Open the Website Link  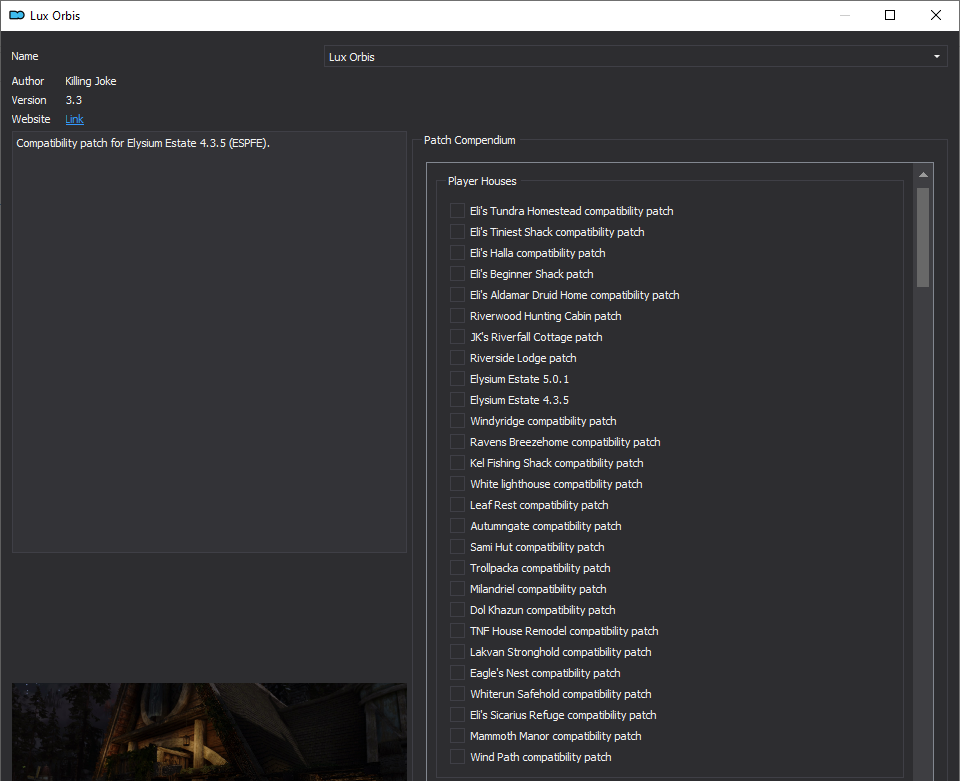tap(74, 119)
